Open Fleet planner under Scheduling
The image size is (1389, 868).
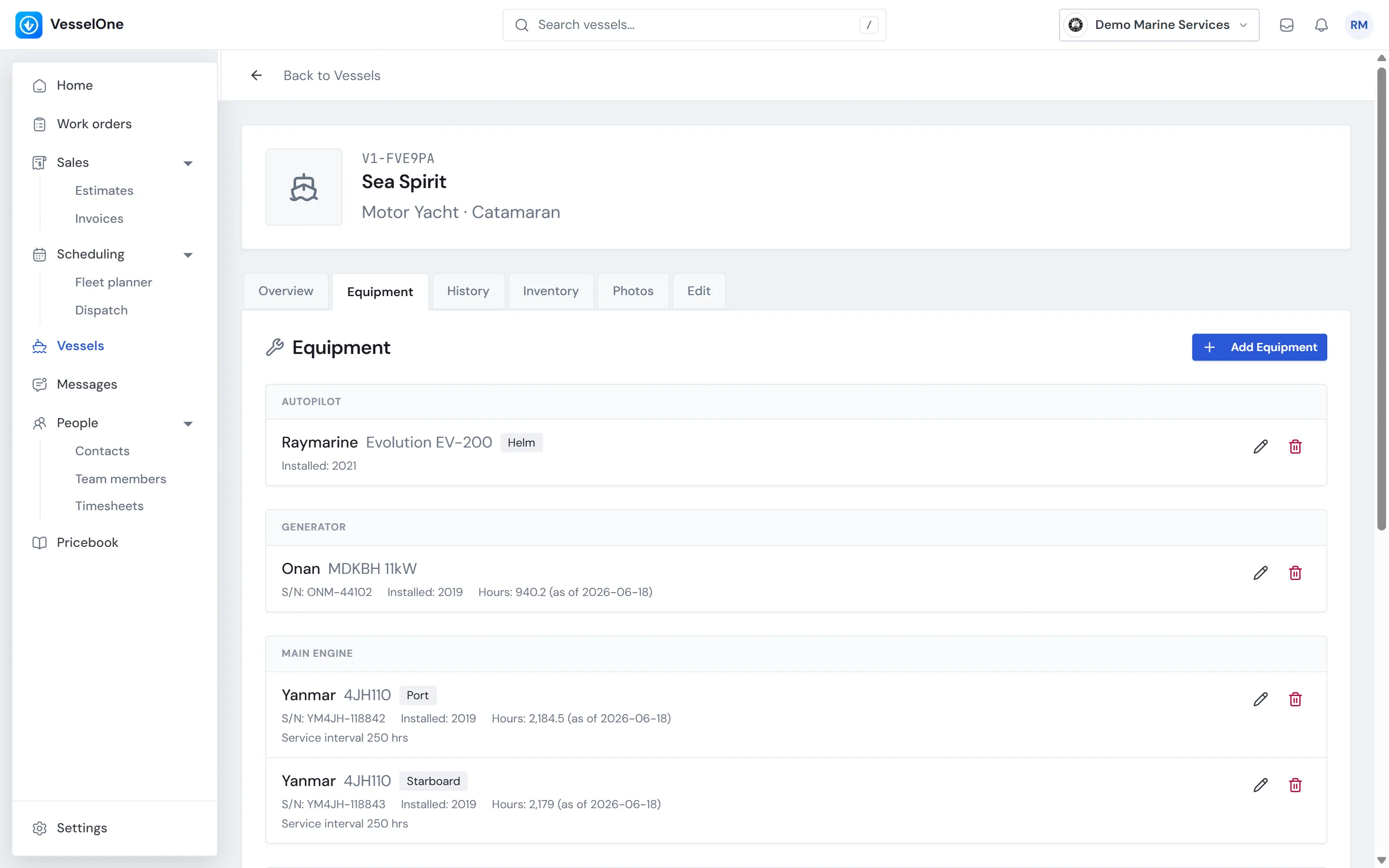coord(114,283)
